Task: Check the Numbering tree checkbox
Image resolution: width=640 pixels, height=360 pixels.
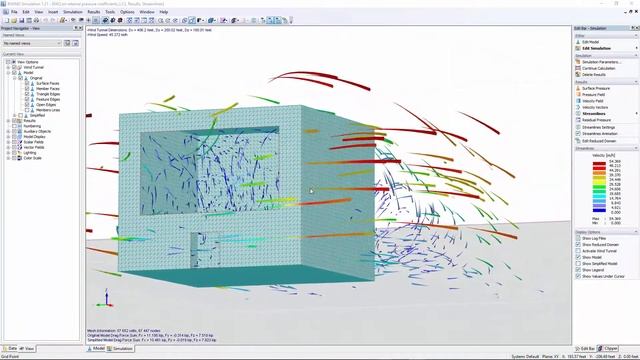Action: (14, 126)
